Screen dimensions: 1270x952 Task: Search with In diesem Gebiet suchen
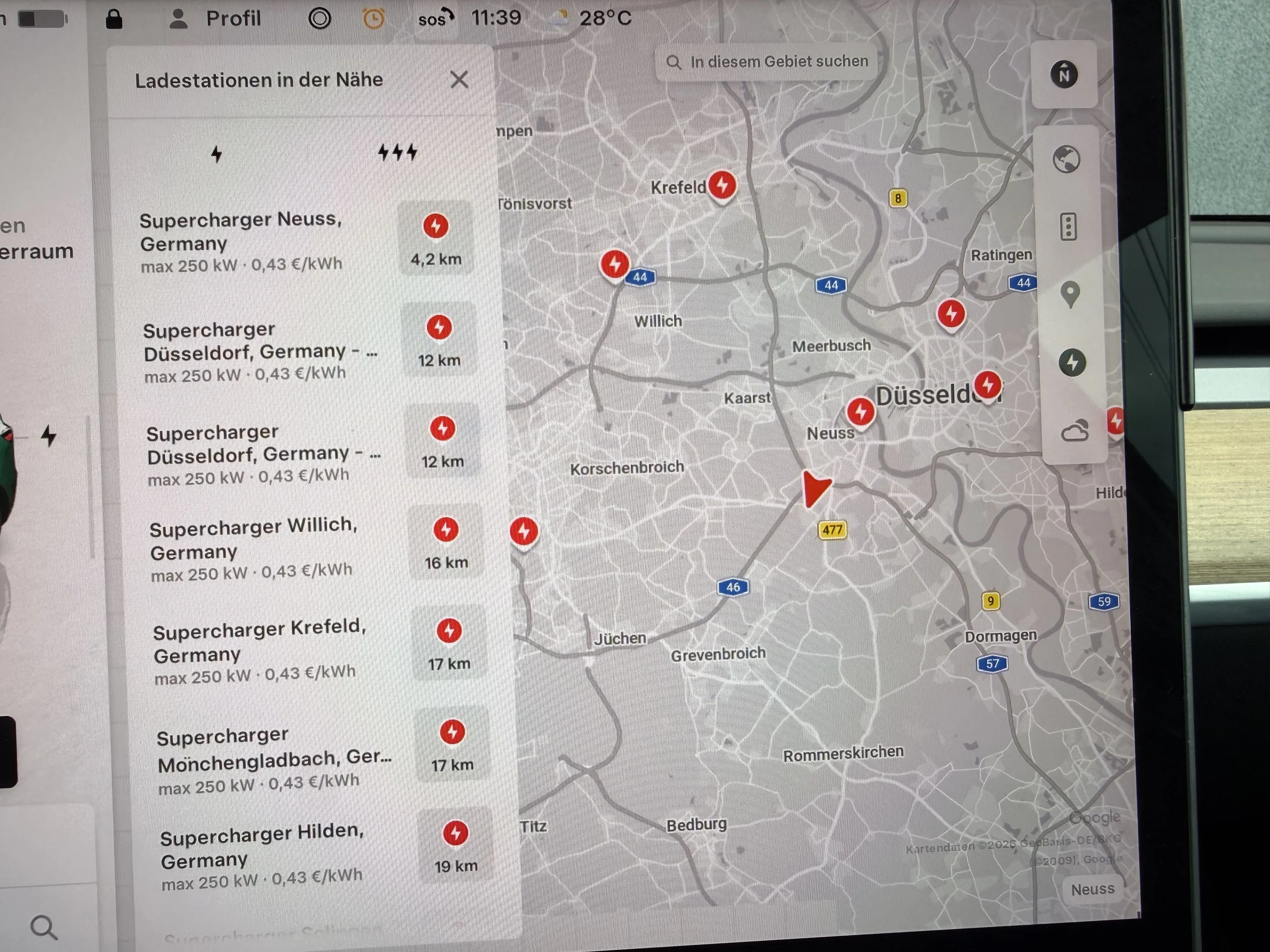click(767, 61)
